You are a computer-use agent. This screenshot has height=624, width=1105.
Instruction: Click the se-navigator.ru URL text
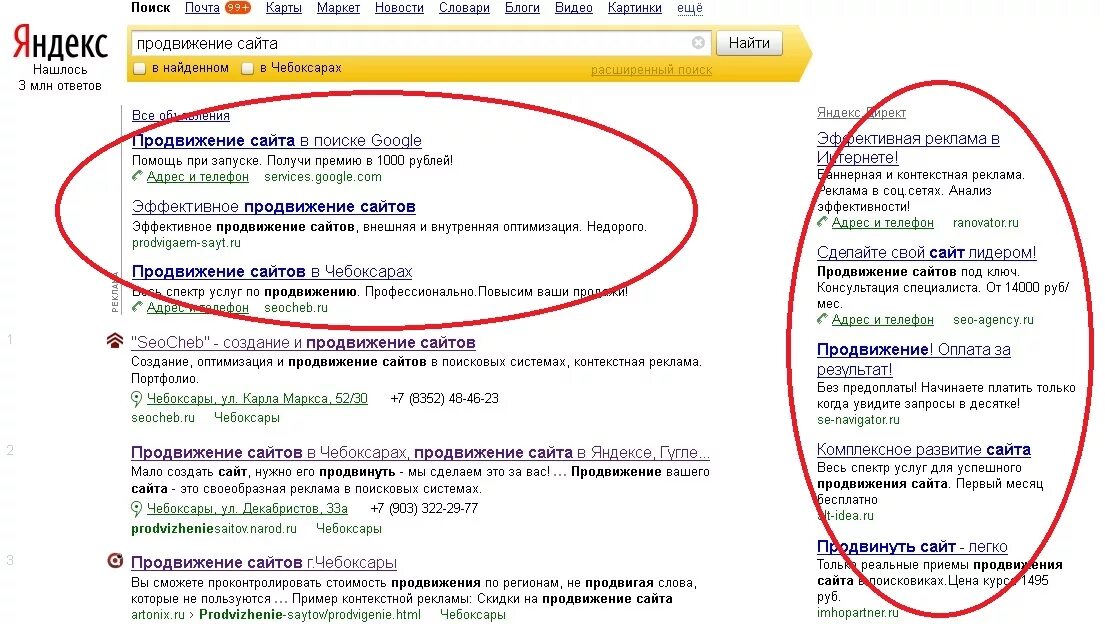858,420
